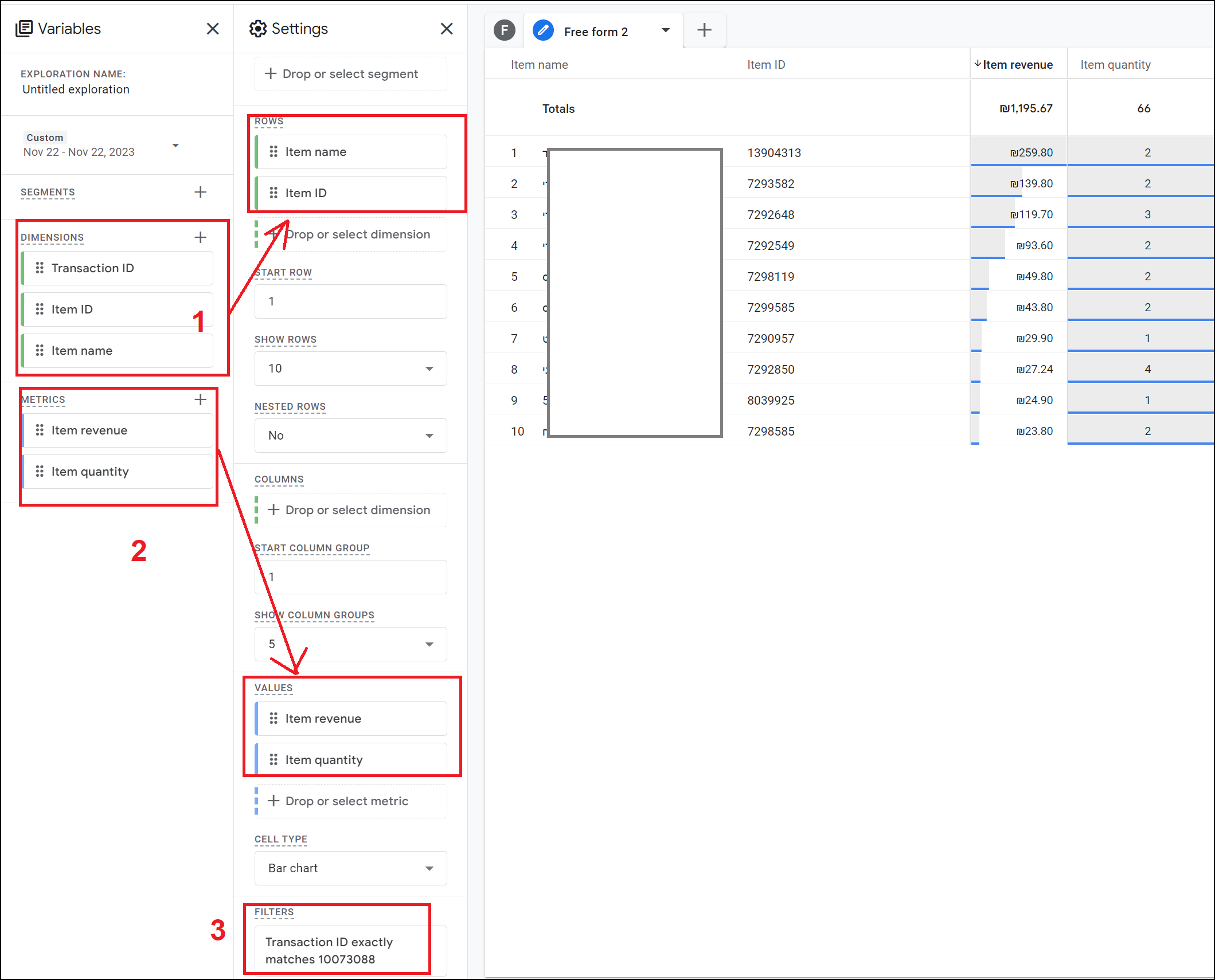Image resolution: width=1215 pixels, height=980 pixels.
Task: Click the pencil icon on Free form 2 tab
Action: 543,30
